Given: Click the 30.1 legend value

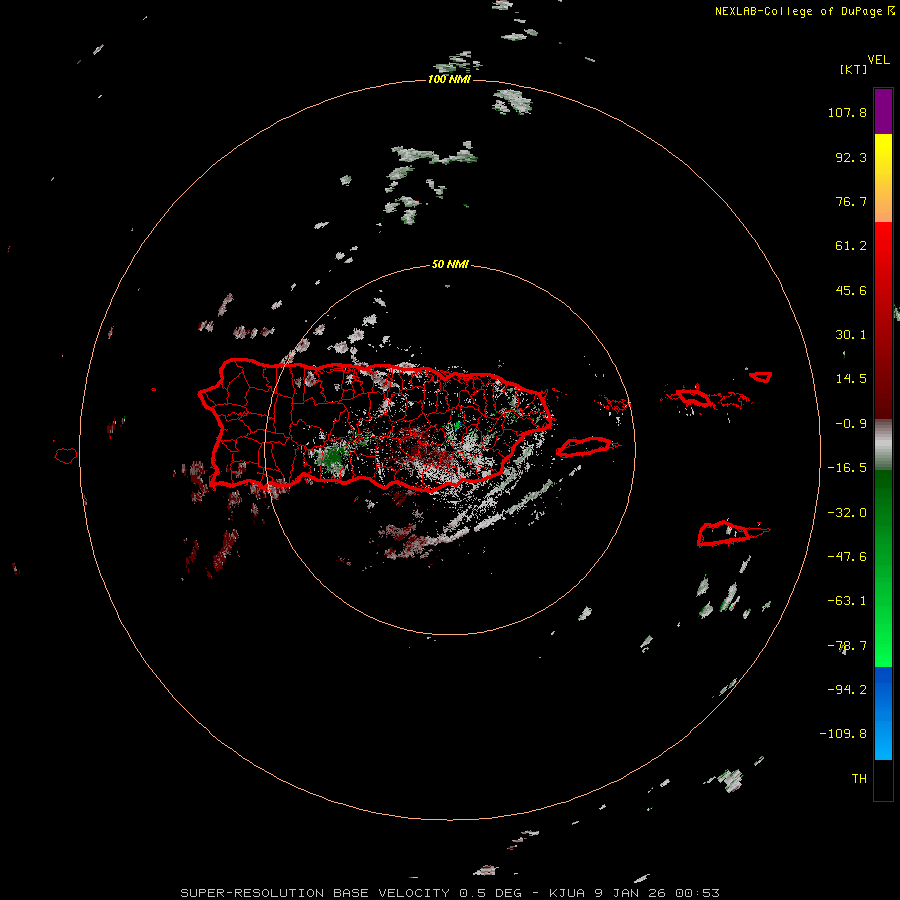Looking at the screenshot, I should (x=851, y=335).
